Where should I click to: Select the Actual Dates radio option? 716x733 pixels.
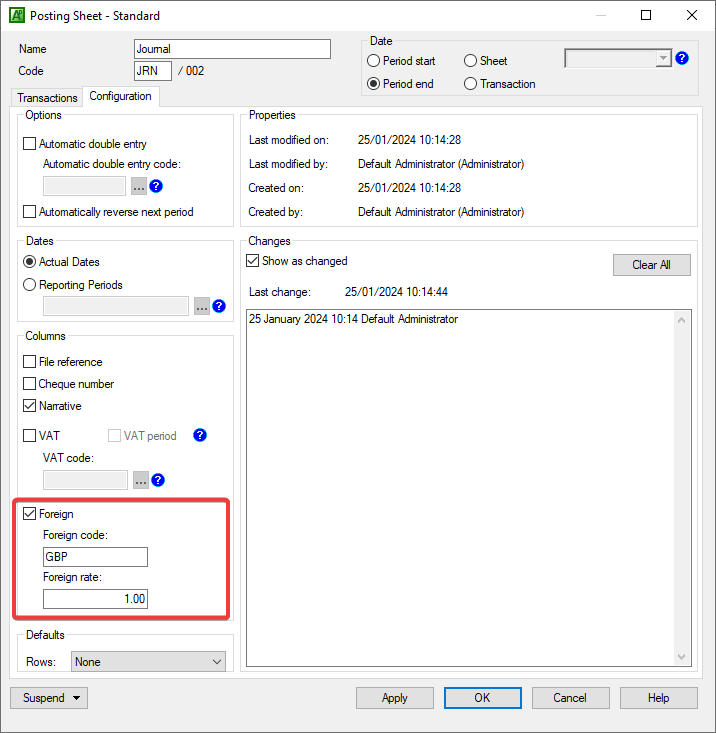pyautogui.click(x=29, y=262)
